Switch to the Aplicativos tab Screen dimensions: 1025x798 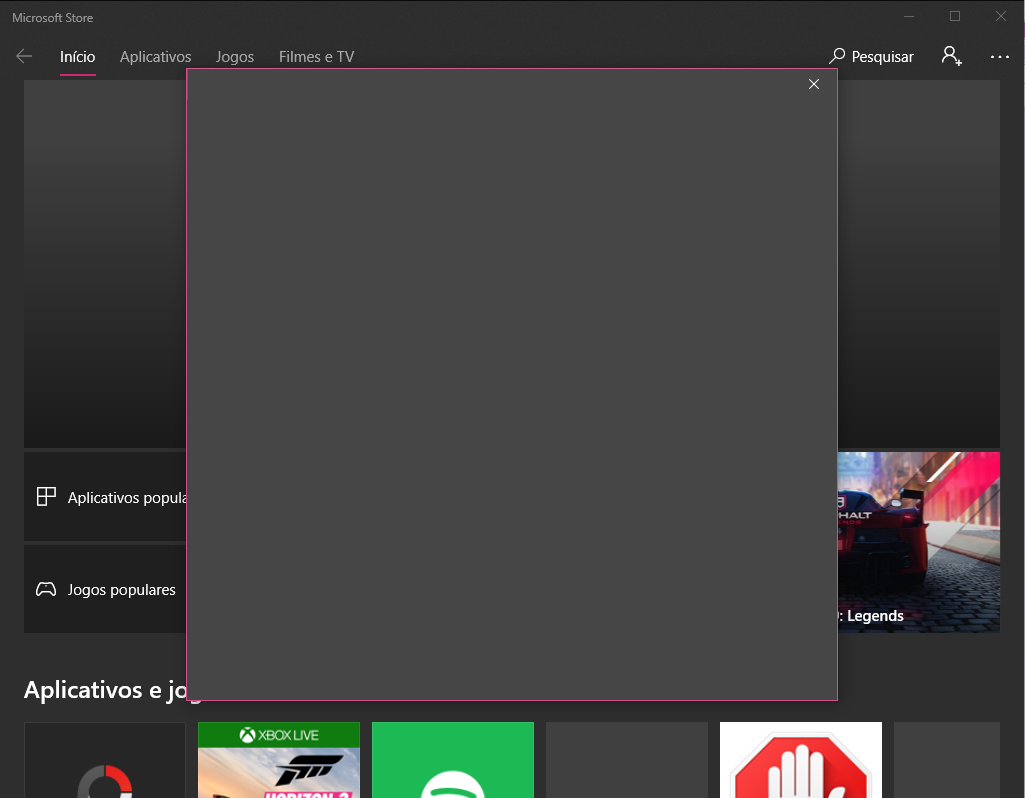[x=156, y=57]
